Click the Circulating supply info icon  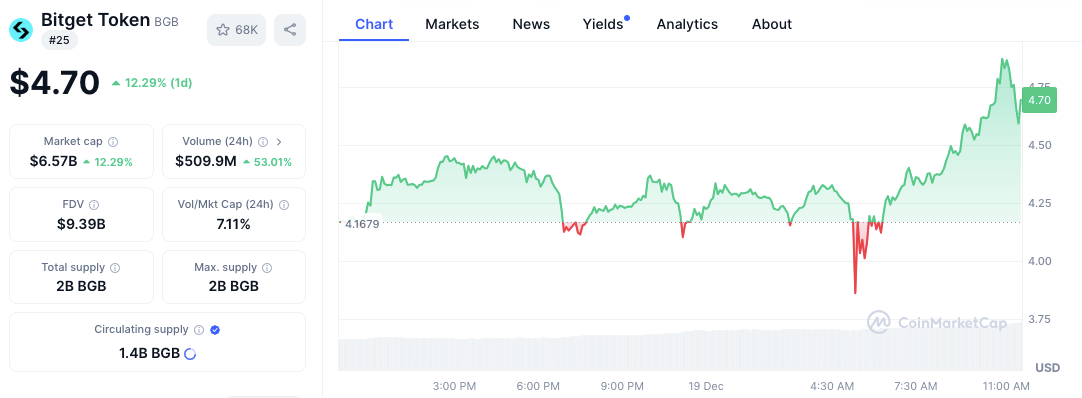point(199,330)
